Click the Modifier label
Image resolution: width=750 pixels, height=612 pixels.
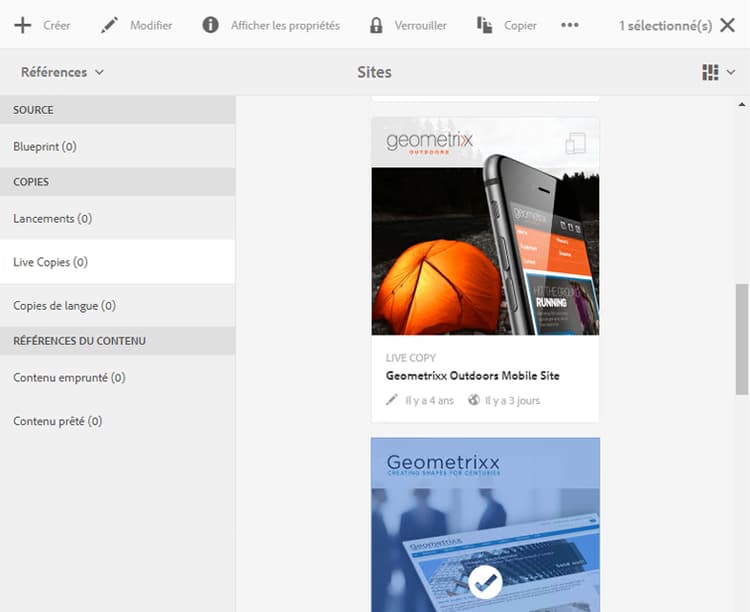pyautogui.click(x=151, y=25)
